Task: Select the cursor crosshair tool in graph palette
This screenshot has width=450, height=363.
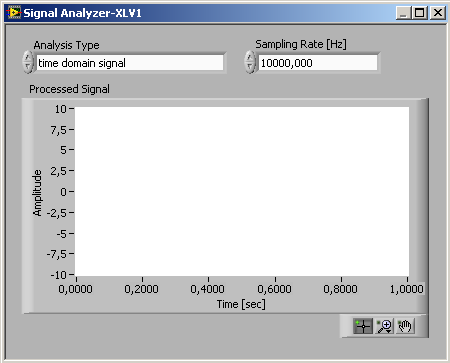Action: [x=363, y=326]
